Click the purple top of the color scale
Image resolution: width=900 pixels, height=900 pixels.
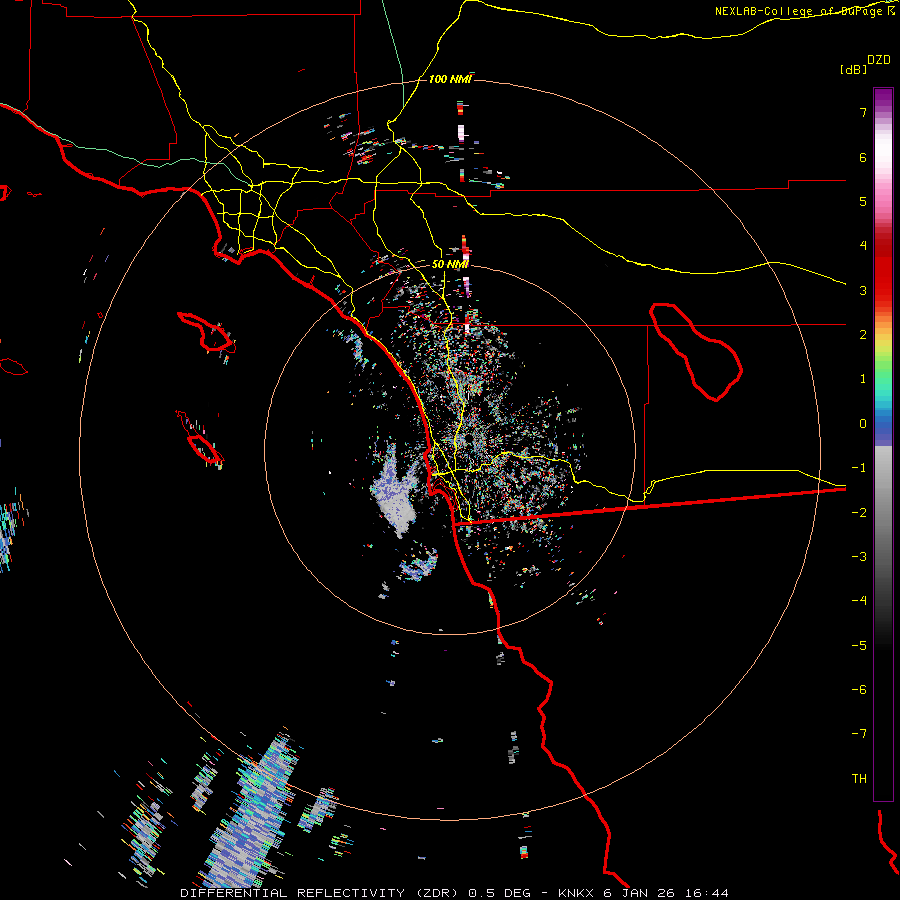tap(883, 98)
